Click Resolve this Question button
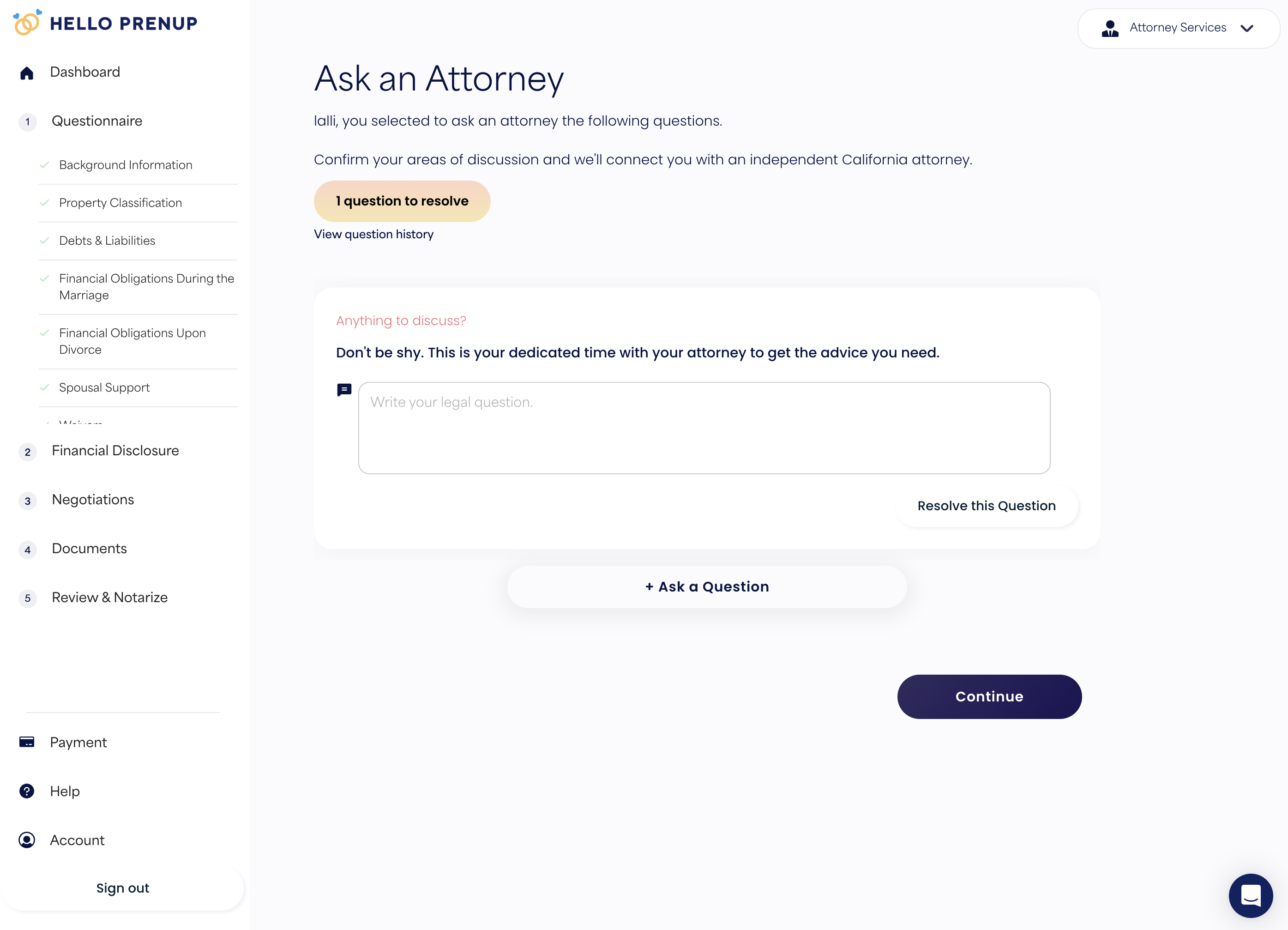This screenshot has height=930, width=1288. coord(987,506)
